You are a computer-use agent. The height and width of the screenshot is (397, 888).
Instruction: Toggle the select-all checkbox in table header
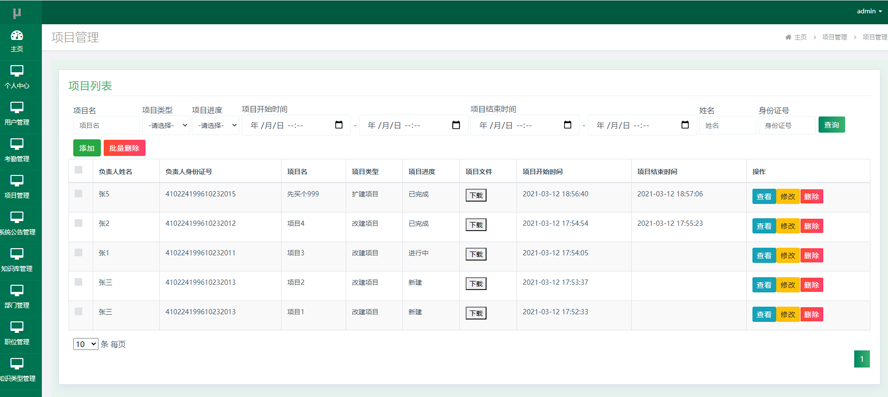79,170
